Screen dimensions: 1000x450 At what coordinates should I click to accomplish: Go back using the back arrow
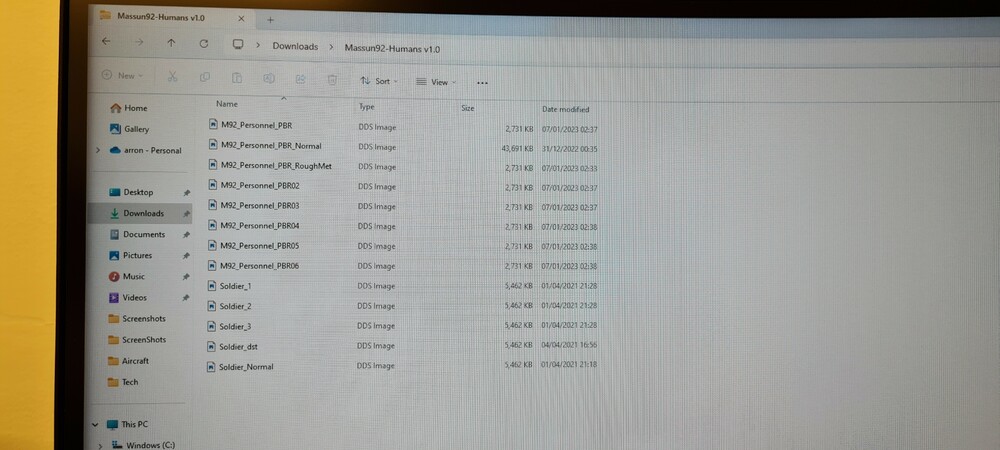pos(107,41)
